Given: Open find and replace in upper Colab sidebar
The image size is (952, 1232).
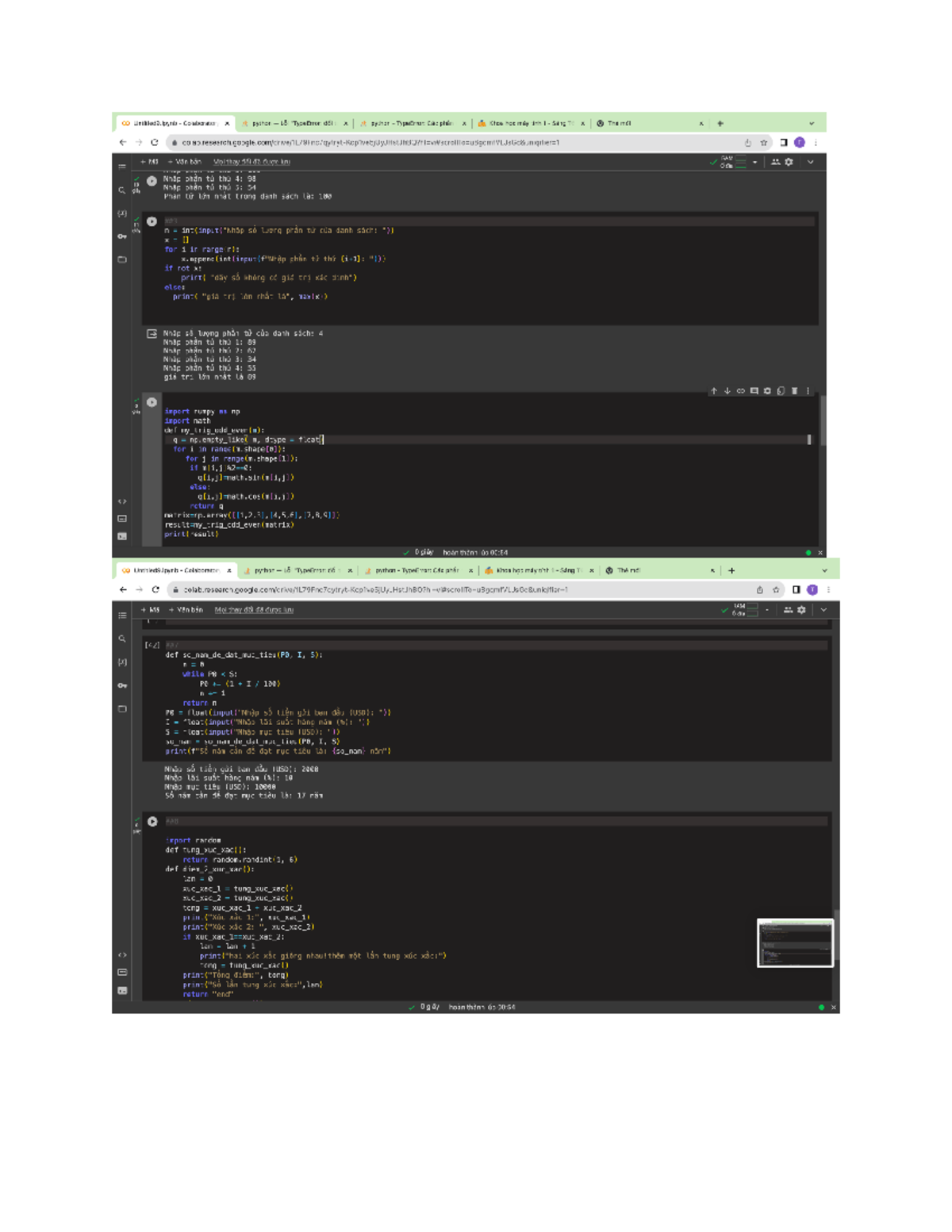Looking at the screenshot, I should tap(122, 190).
